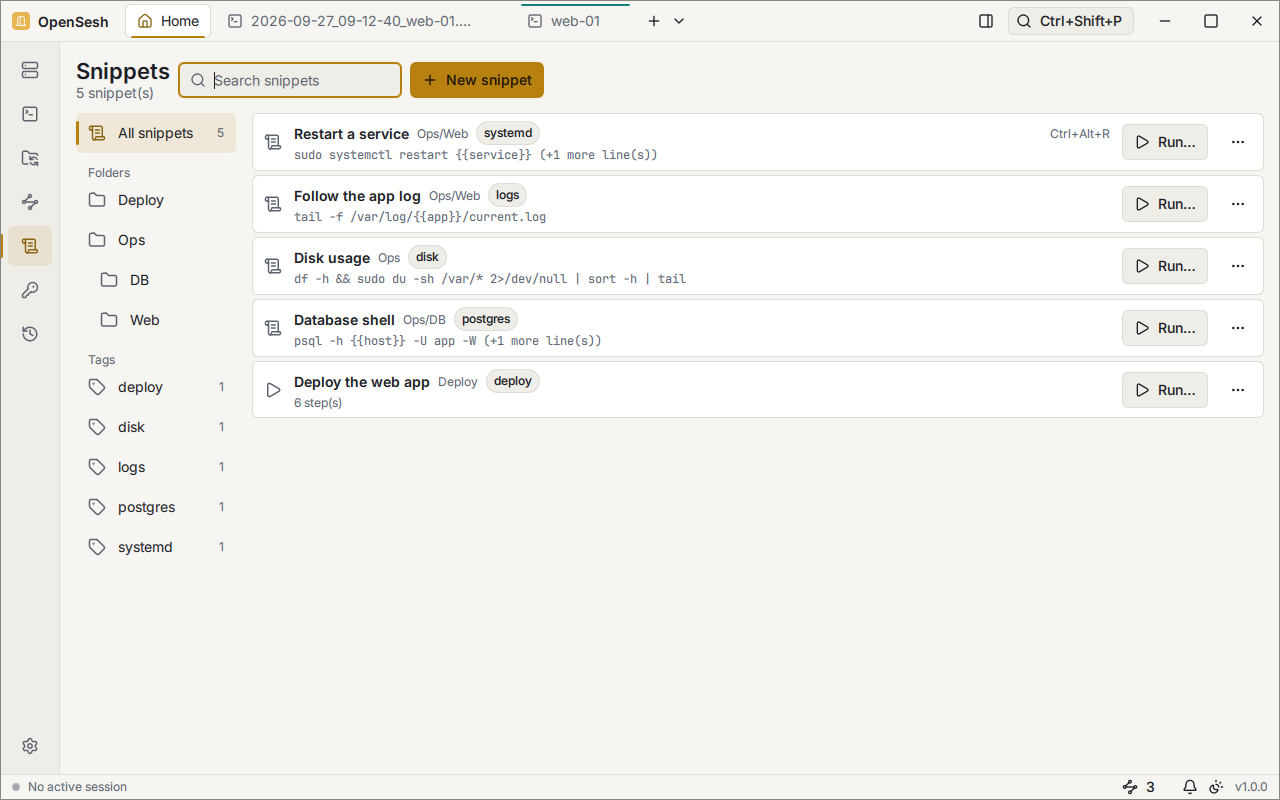Open the settings gear icon
The width and height of the screenshot is (1280, 800).
[x=30, y=746]
